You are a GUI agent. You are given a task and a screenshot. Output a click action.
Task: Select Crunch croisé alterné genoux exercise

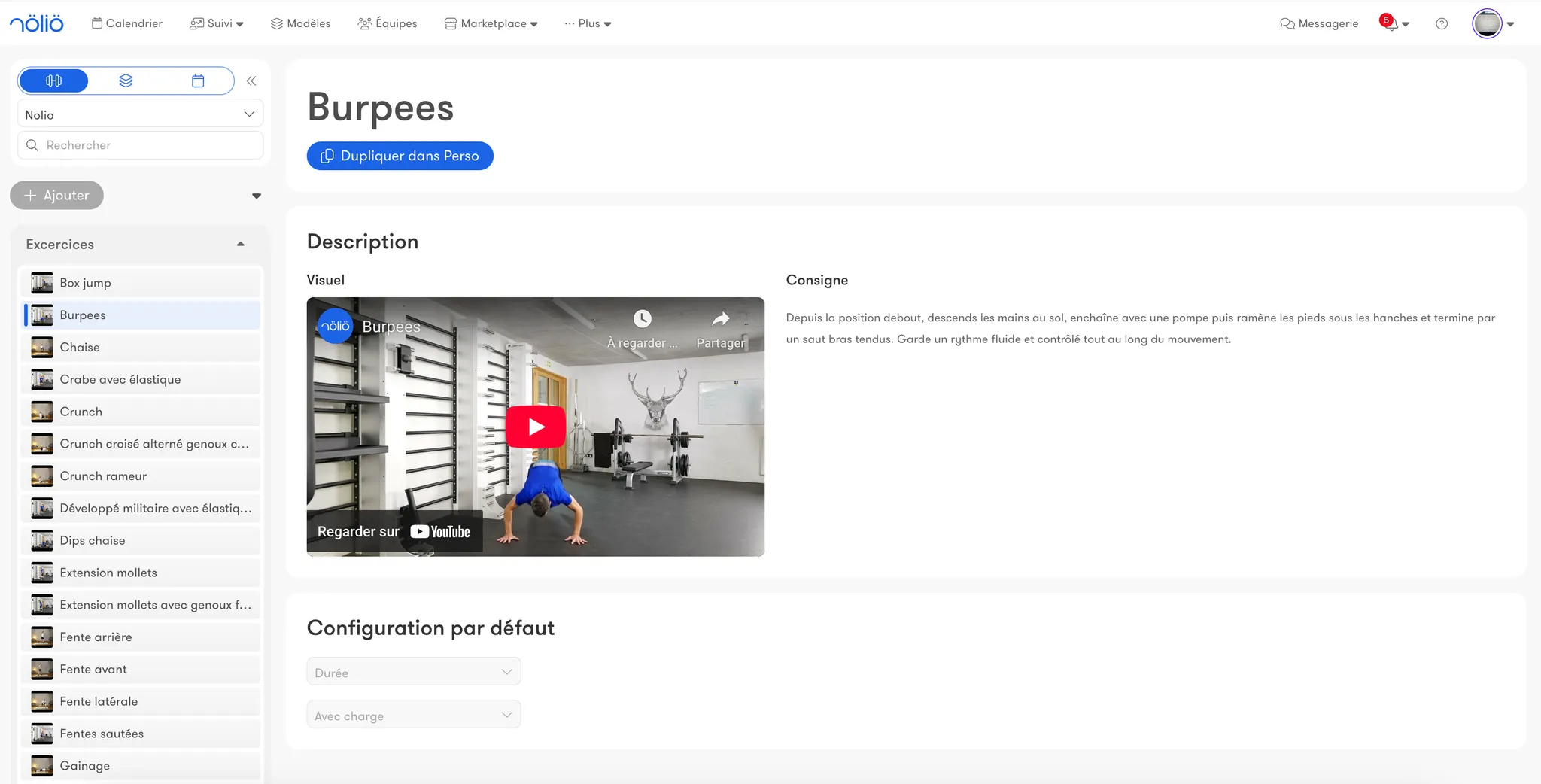tap(142, 444)
